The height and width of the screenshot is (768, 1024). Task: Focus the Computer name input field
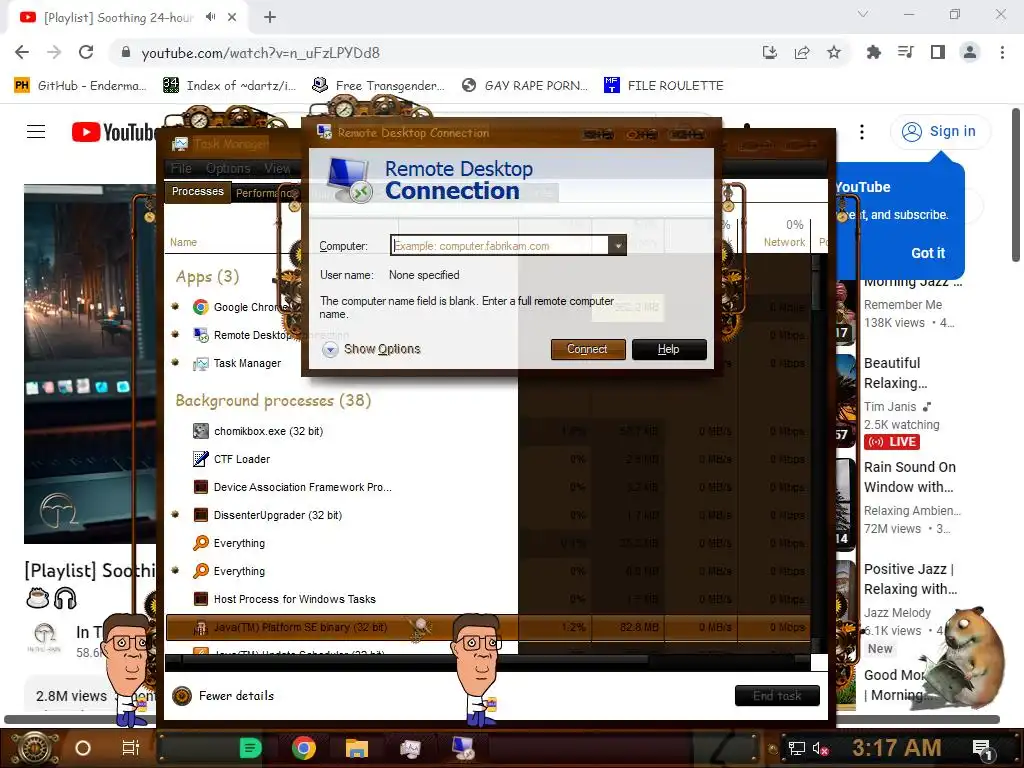(500, 246)
